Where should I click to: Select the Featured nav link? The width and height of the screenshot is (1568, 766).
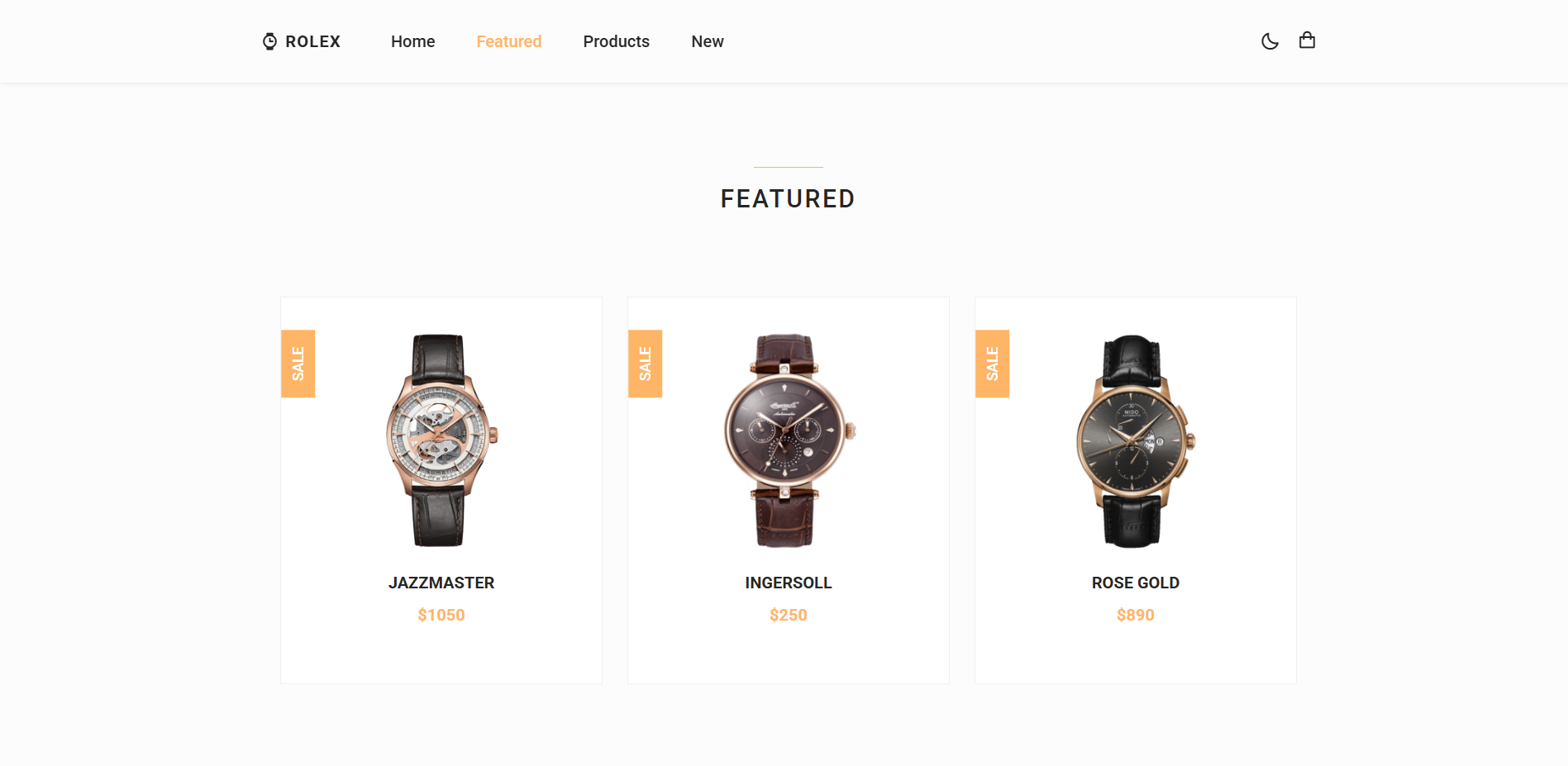coord(509,41)
